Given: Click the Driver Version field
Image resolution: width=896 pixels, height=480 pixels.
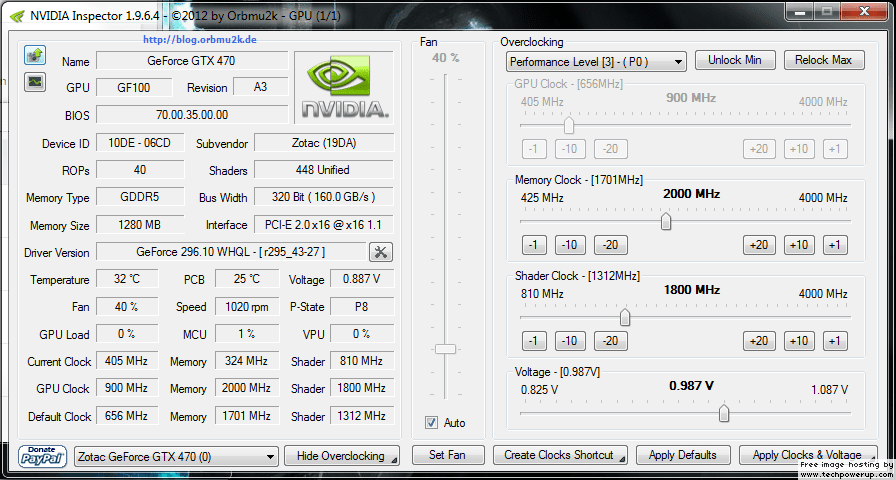Looking at the screenshot, I should [x=231, y=252].
